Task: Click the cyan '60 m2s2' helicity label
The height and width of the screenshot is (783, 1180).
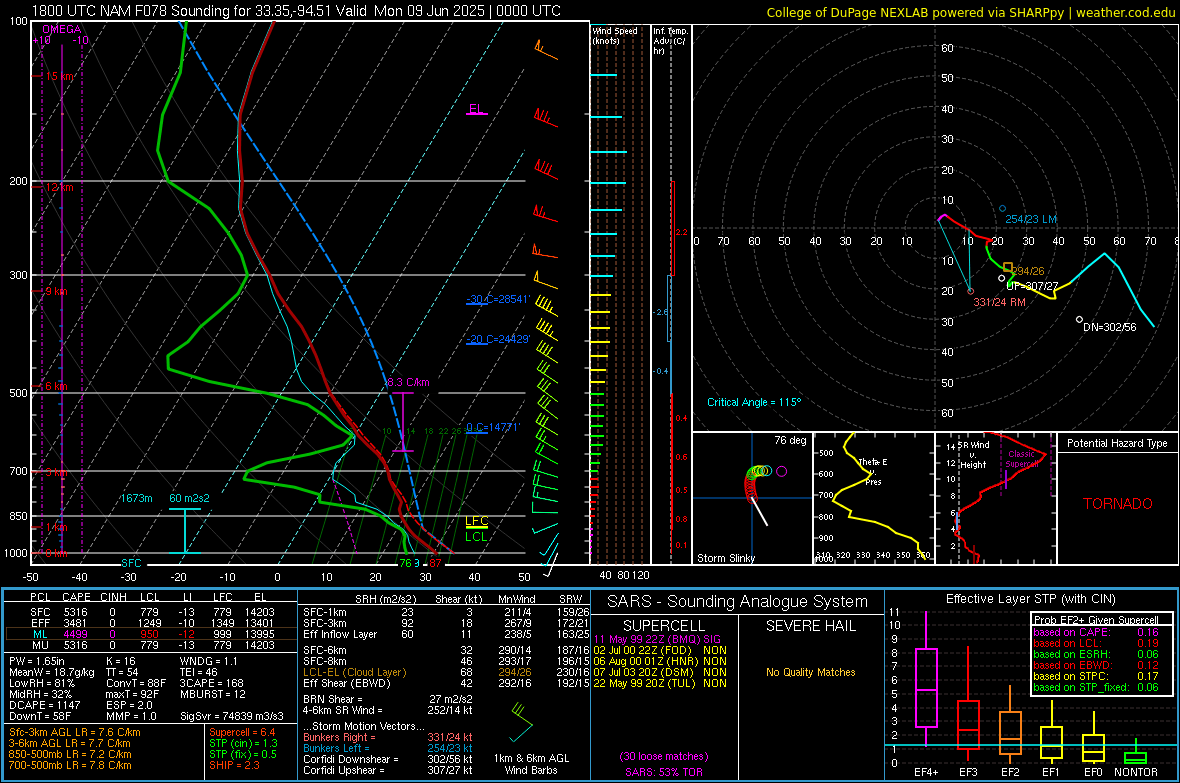Action: (x=190, y=498)
